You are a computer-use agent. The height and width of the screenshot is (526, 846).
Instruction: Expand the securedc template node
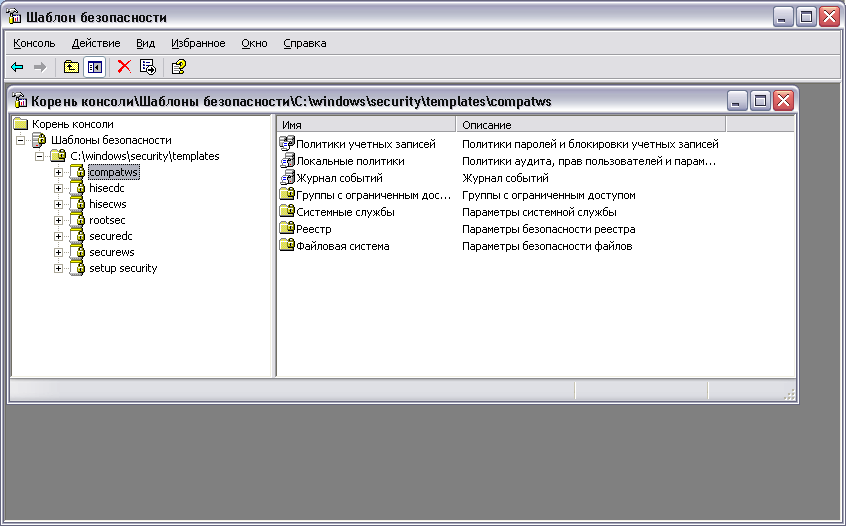pos(58,236)
